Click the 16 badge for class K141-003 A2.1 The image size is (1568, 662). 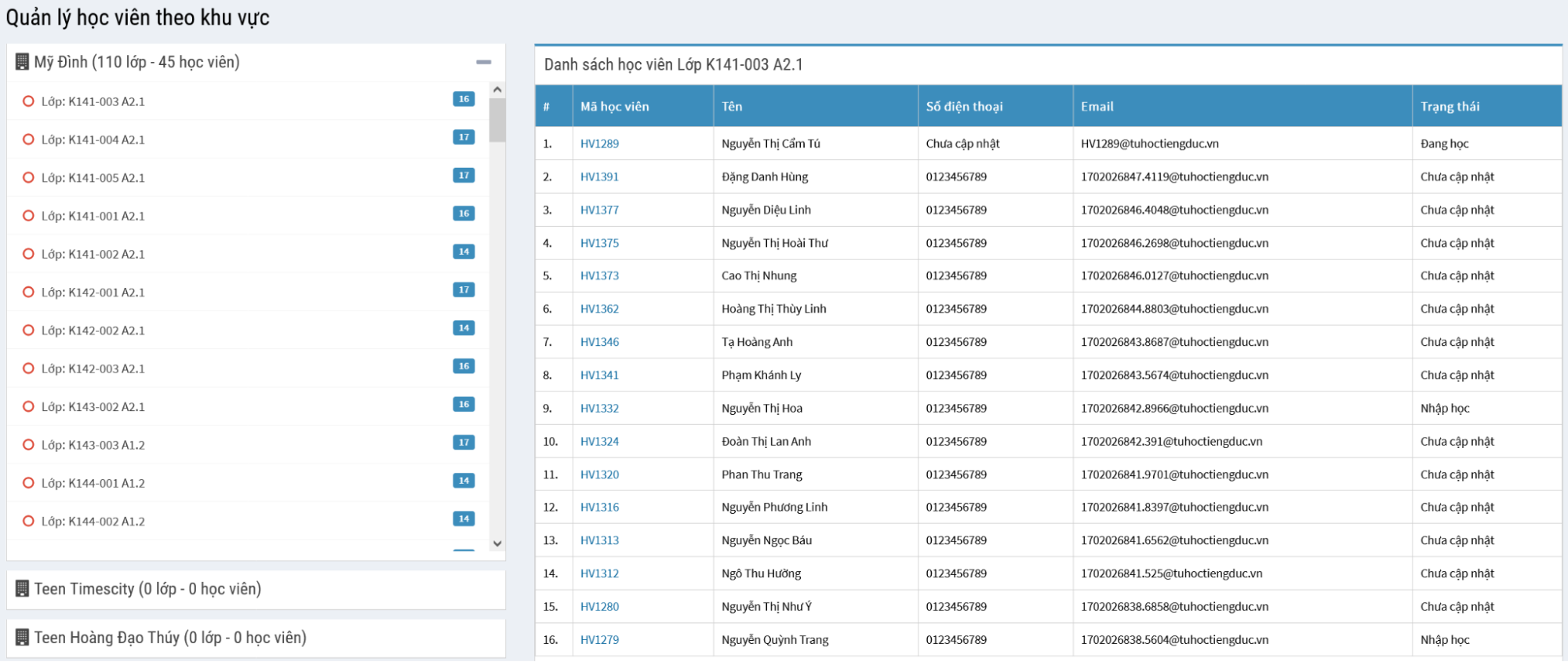click(x=464, y=99)
